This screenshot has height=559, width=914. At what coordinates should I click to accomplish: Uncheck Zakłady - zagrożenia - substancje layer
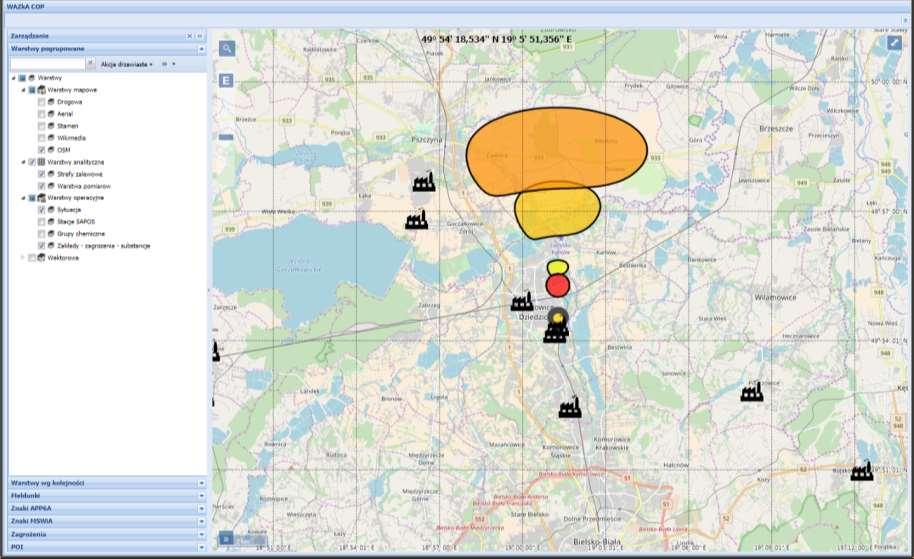[x=41, y=246]
